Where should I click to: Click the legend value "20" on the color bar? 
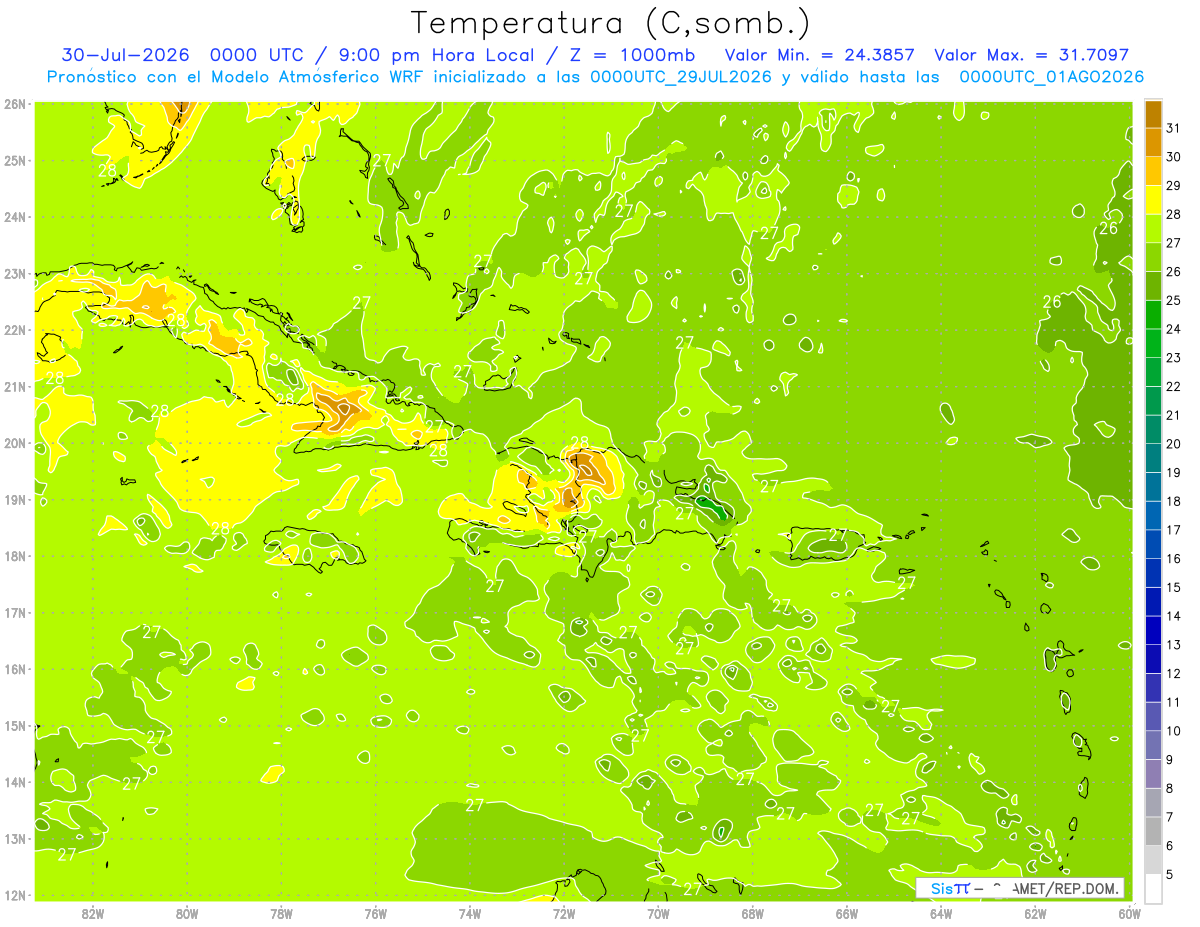point(1174,444)
